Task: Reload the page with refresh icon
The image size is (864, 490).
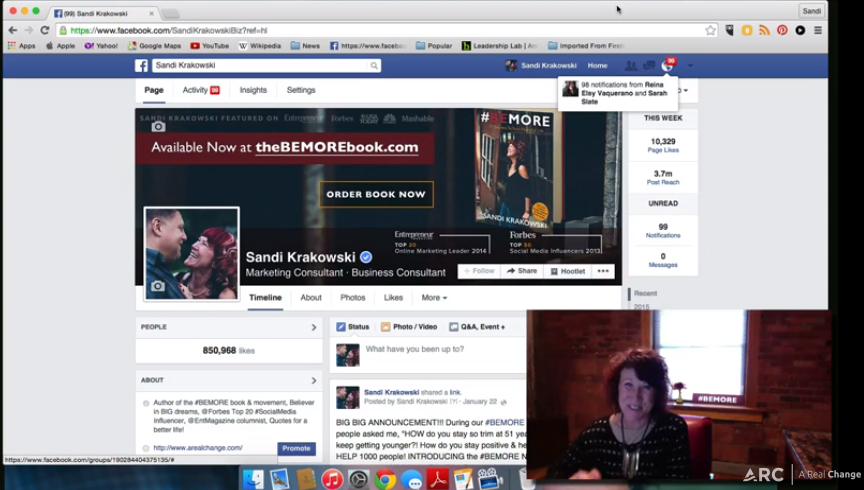Action: 45,30
